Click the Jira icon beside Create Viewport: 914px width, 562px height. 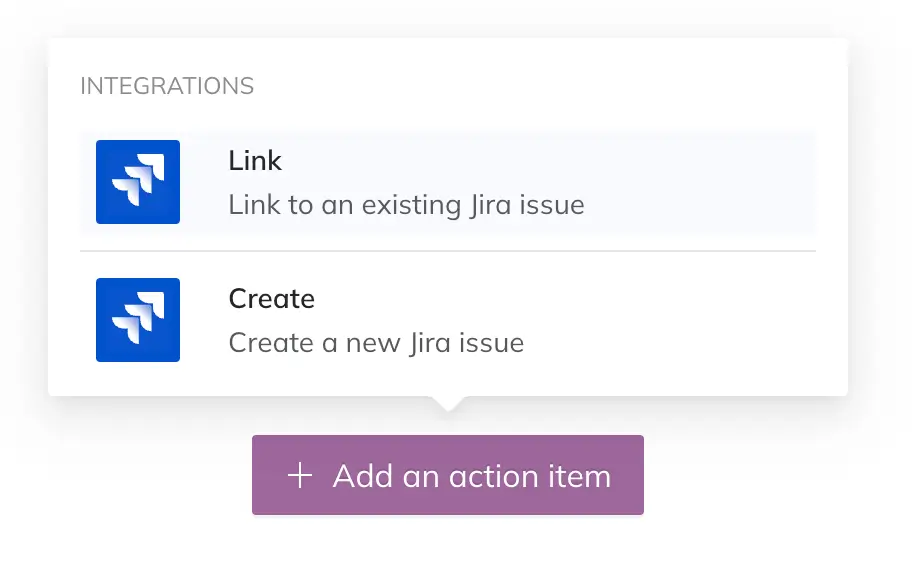138,320
